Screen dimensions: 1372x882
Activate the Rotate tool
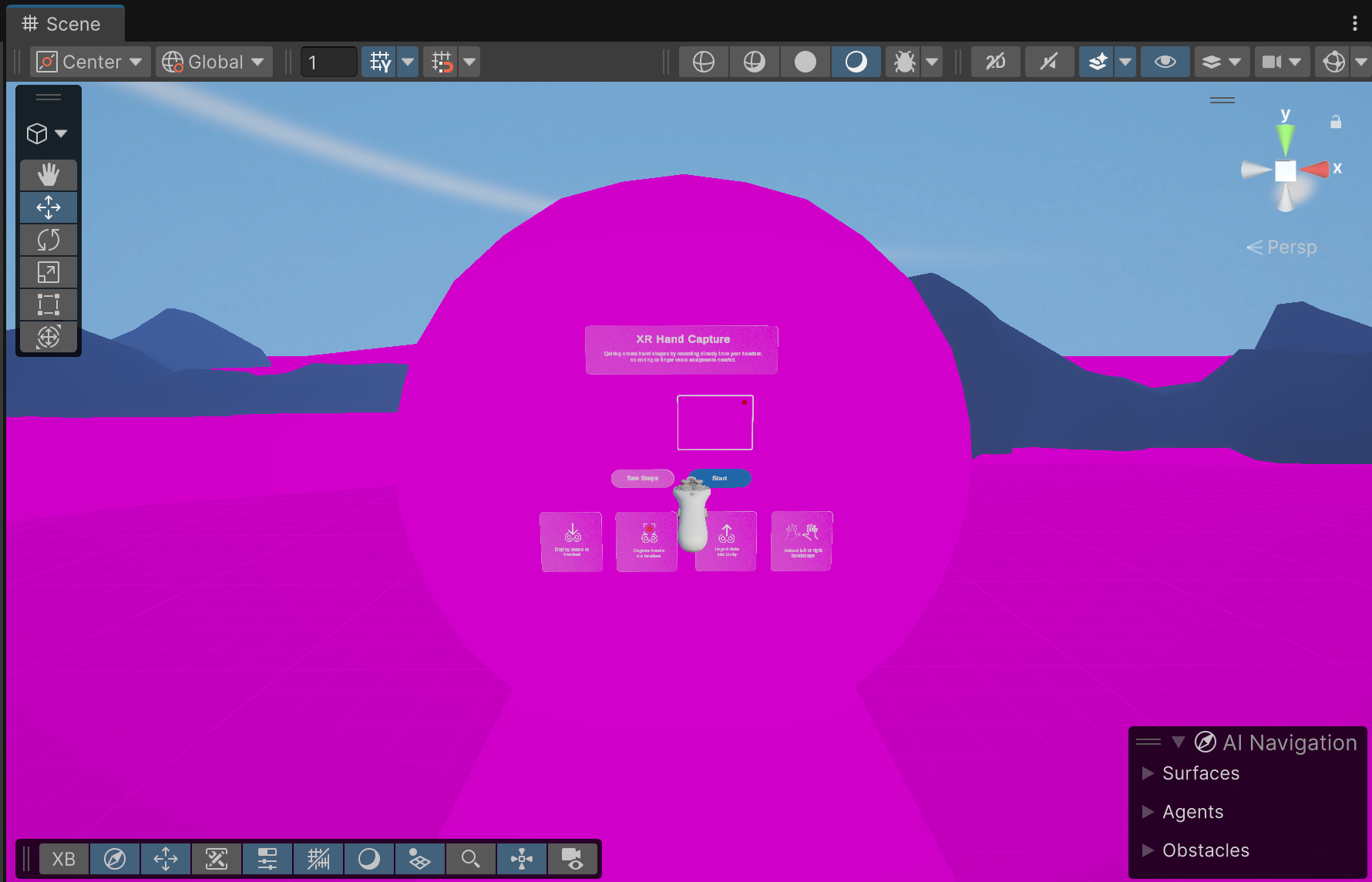[x=48, y=240]
